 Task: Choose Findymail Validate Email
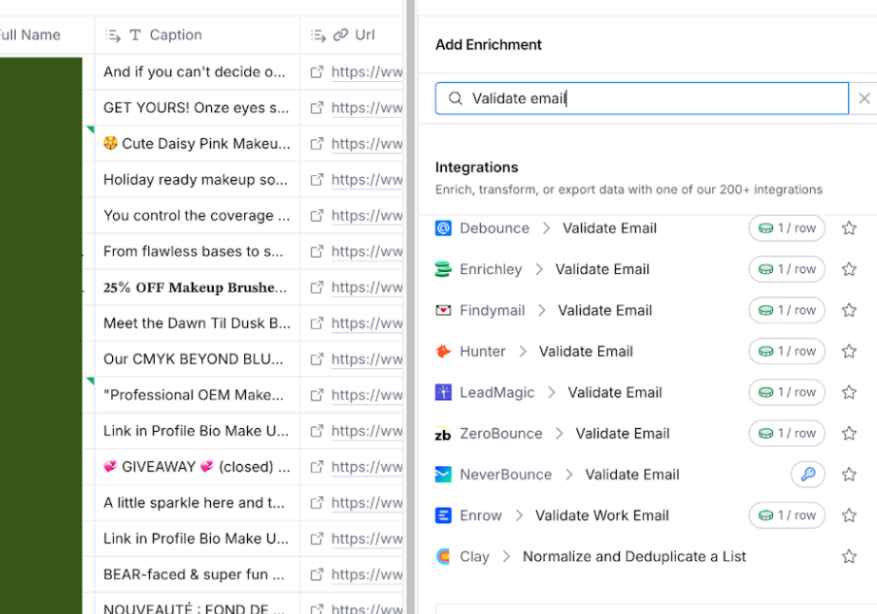click(x=605, y=310)
